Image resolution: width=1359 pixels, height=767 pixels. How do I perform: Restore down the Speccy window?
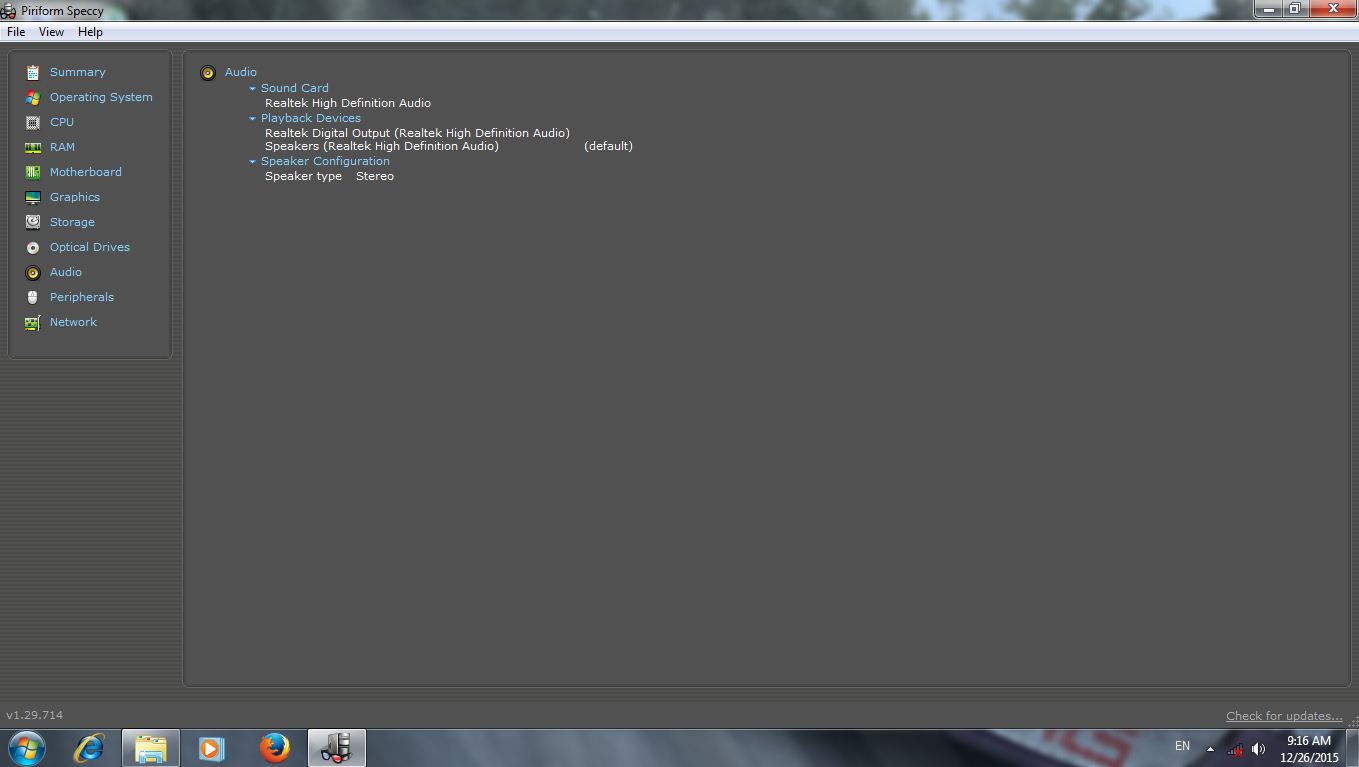point(1294,9)
